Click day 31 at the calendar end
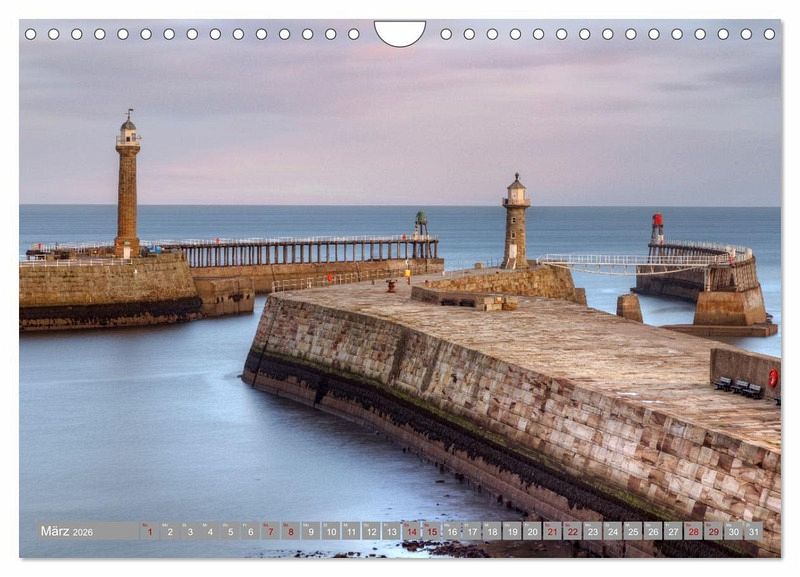The width and height of the screenshot is (800, 577). pos(753,531)
